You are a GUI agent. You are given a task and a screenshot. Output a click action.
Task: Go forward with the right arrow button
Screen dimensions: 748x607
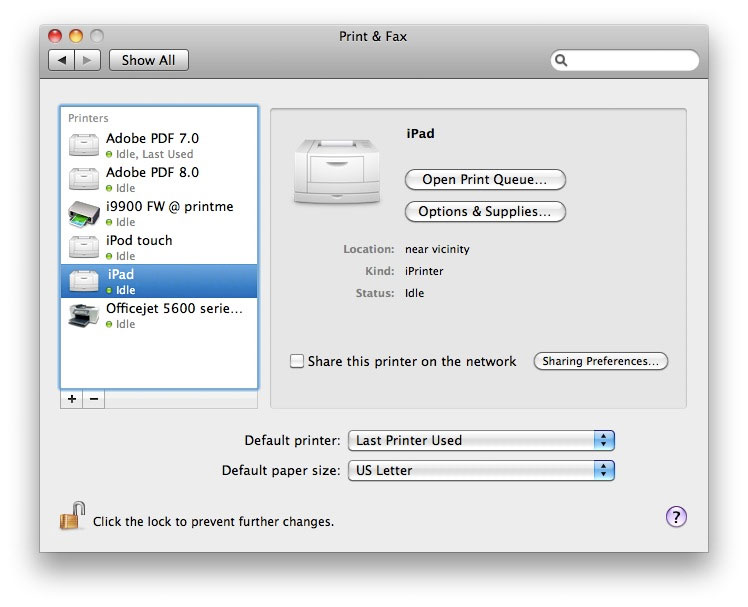(87, 60)
